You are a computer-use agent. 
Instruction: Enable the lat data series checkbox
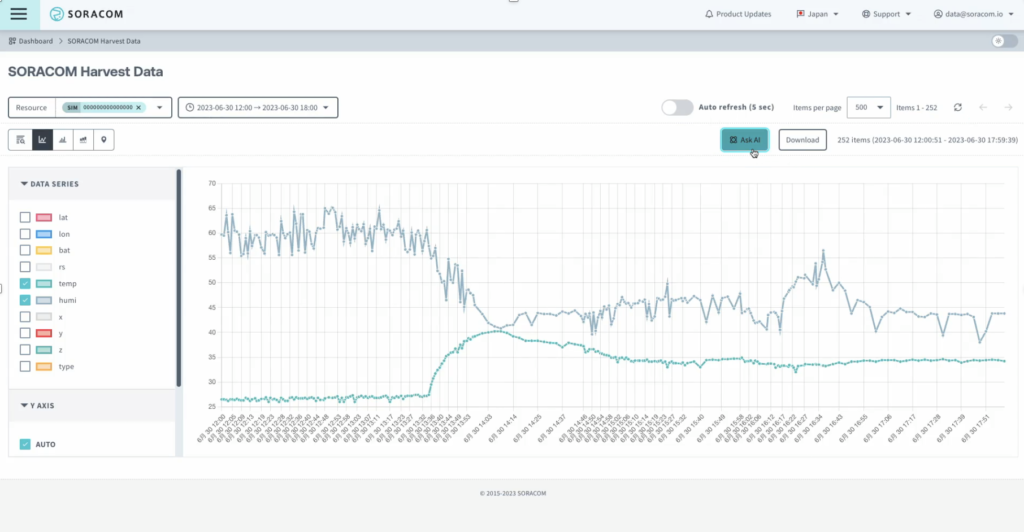coord(25,217)
